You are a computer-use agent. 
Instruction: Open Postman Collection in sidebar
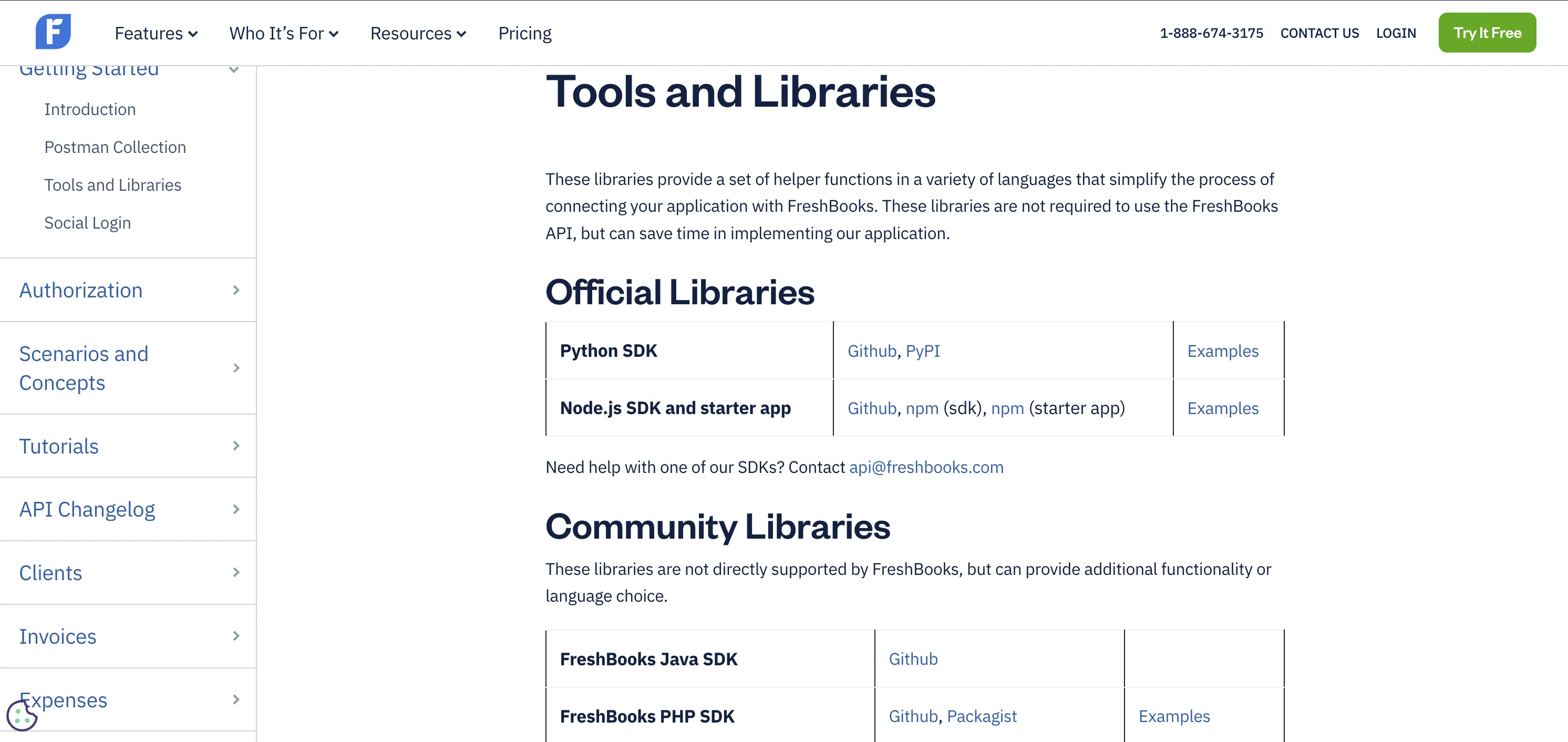[x=115, y=147]
